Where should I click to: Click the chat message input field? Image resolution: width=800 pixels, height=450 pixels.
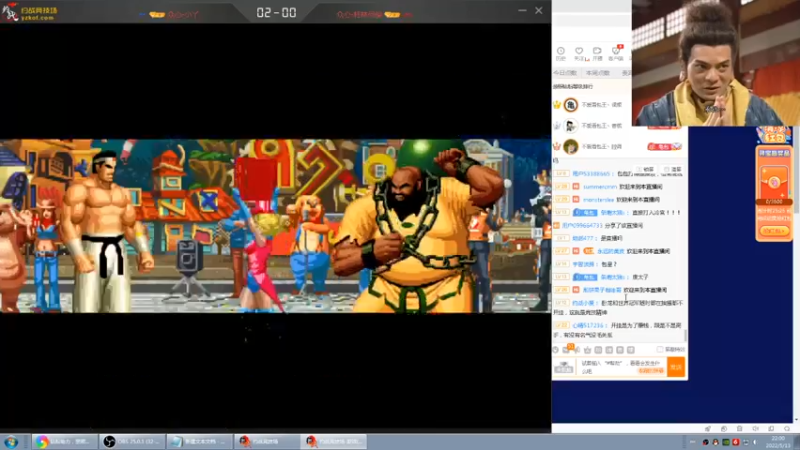coord(621,367)
